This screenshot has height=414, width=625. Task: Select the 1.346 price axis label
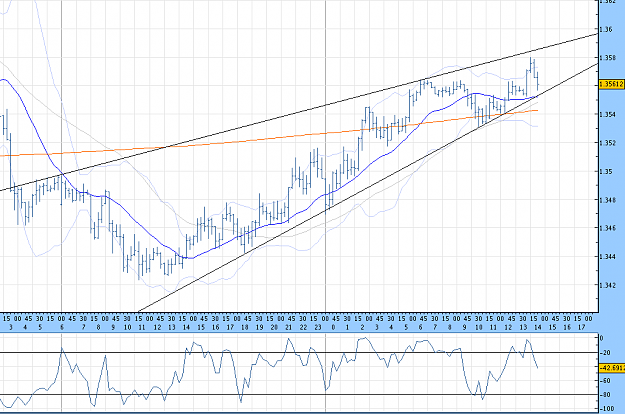[608, 228]
